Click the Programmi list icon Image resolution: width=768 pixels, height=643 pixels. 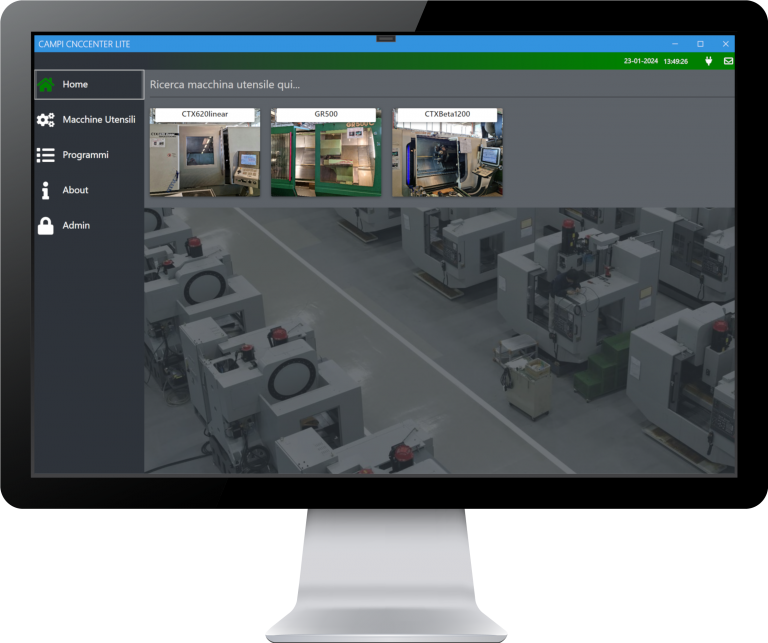point(46,155)
